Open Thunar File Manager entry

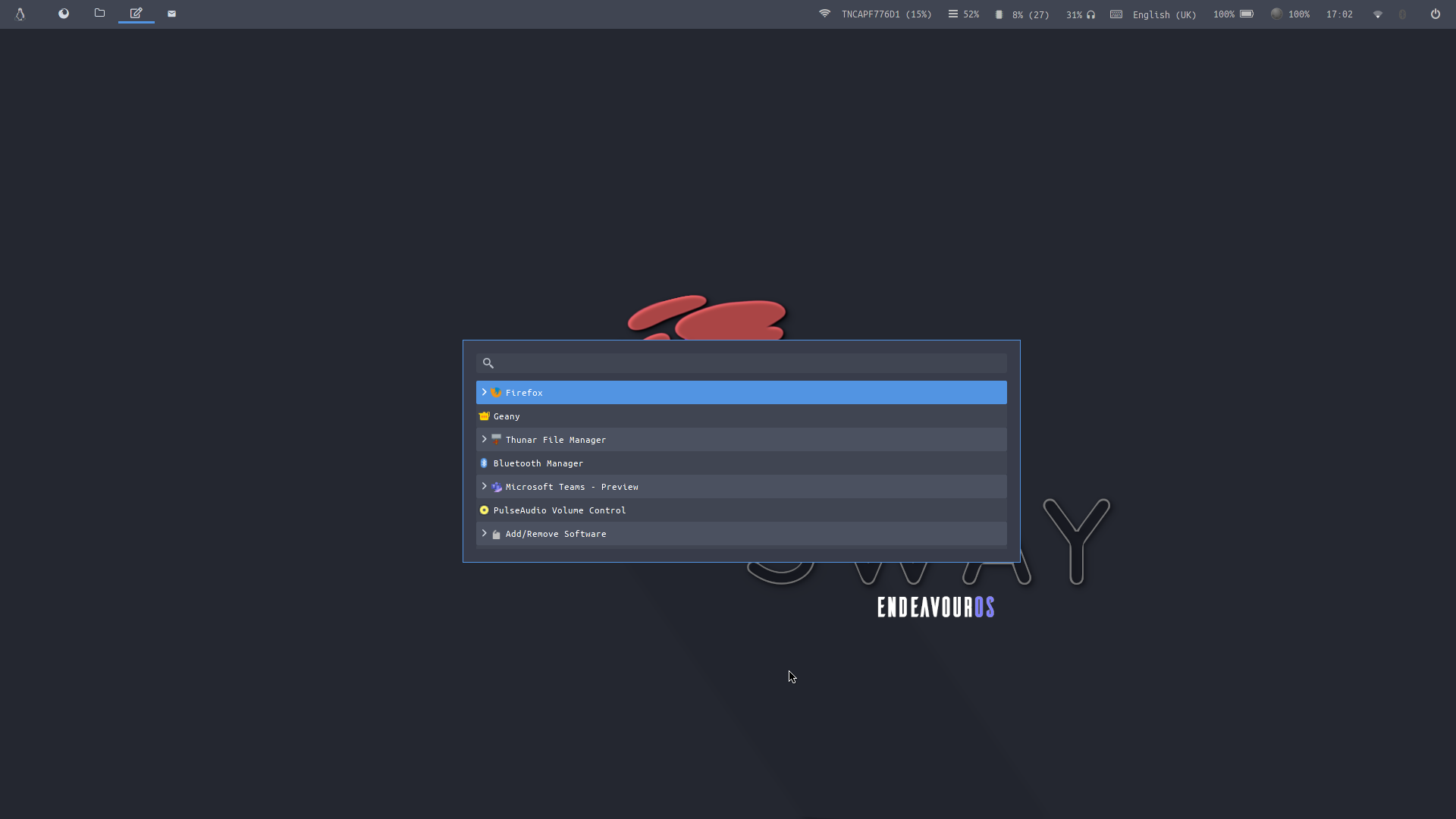[742, 440]
